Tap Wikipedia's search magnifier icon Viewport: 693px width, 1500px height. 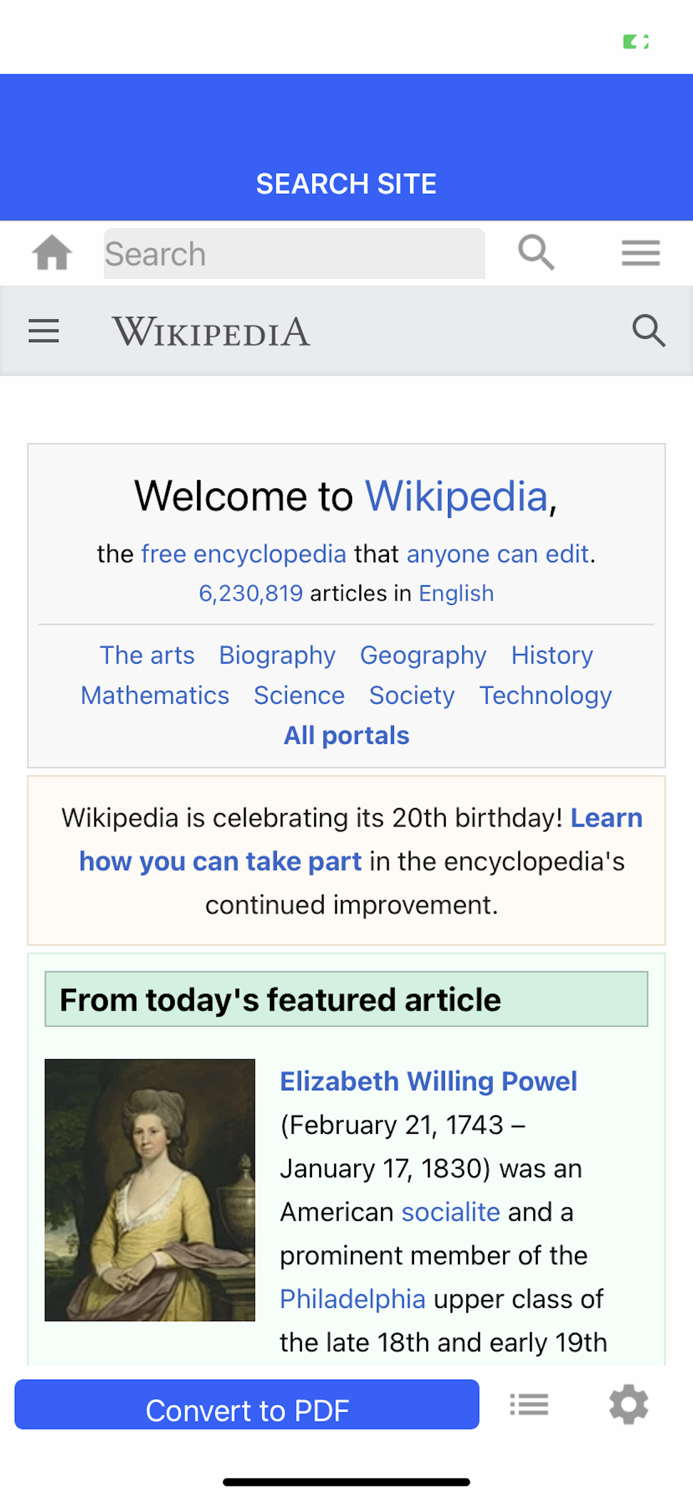pyautogui.click(x=648, y=331)
